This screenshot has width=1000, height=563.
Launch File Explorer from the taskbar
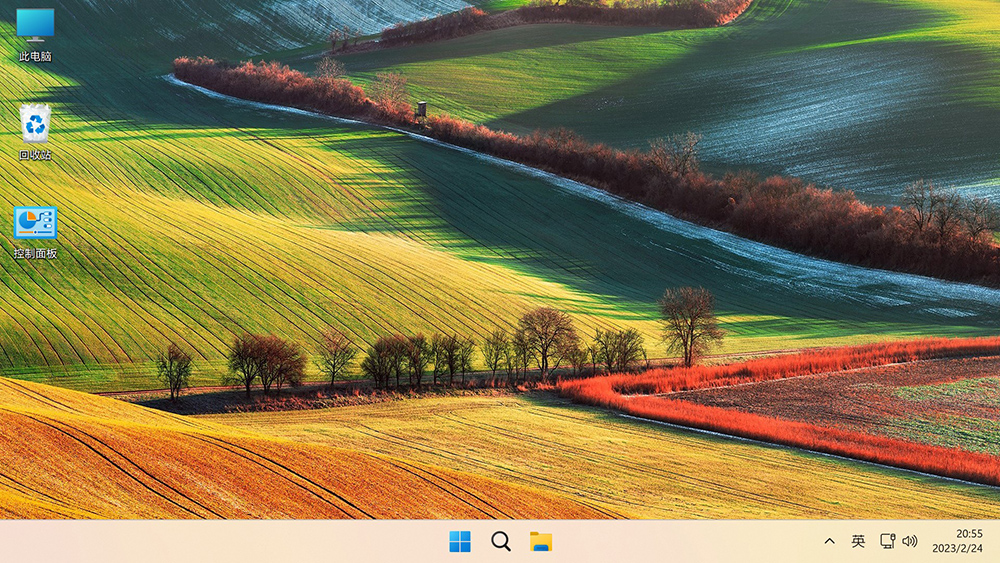point(541,541)
